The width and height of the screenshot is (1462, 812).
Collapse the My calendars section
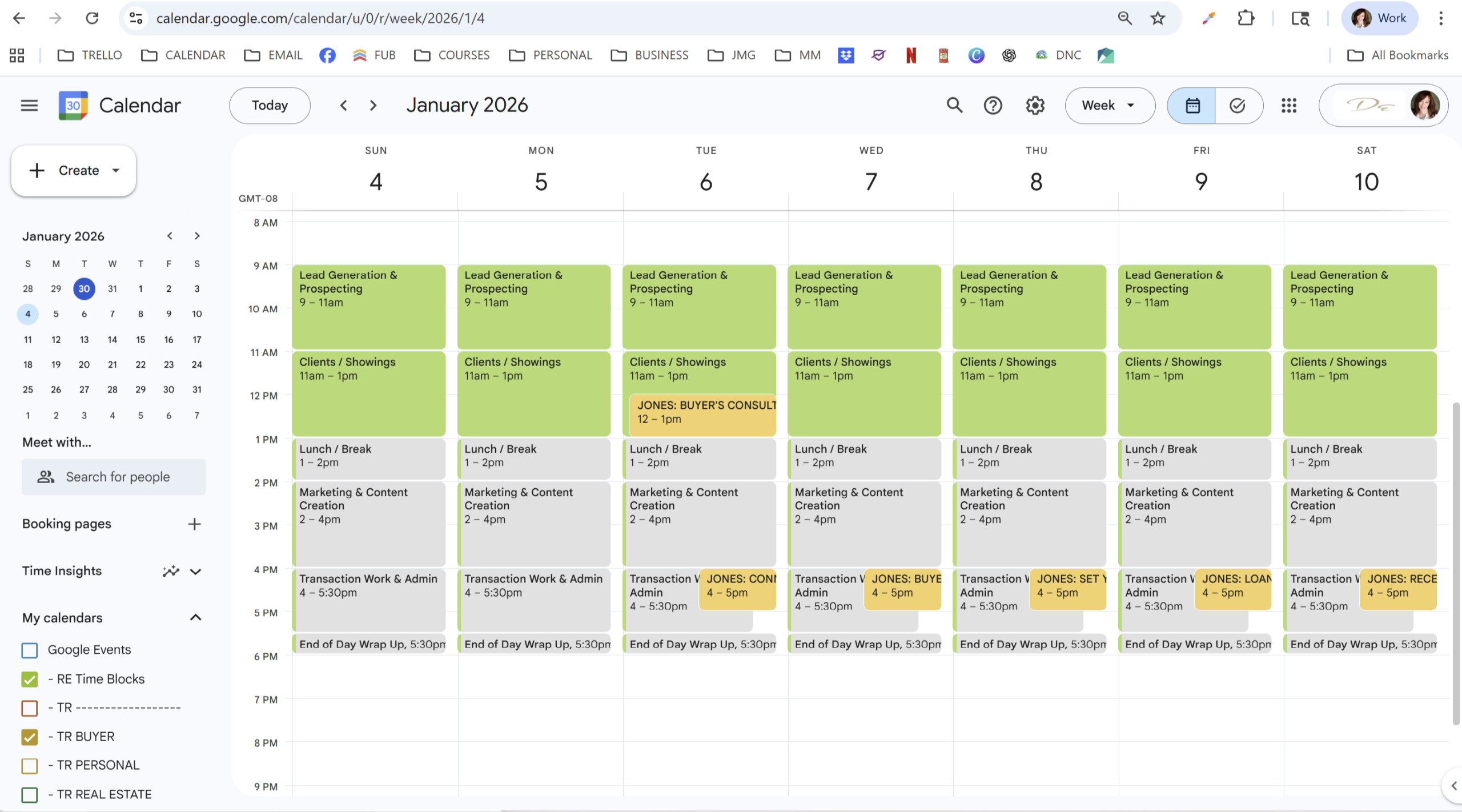195,618
